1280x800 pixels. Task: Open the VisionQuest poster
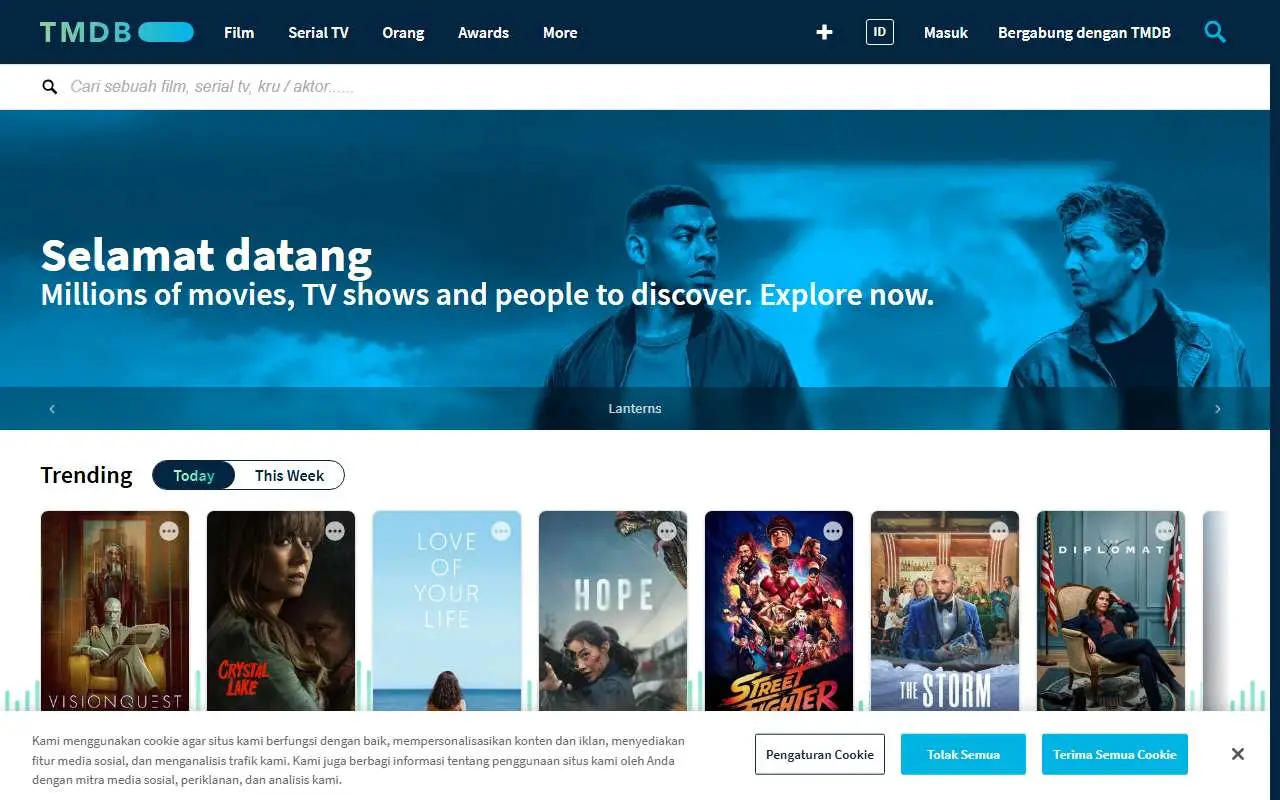[115, 611]
